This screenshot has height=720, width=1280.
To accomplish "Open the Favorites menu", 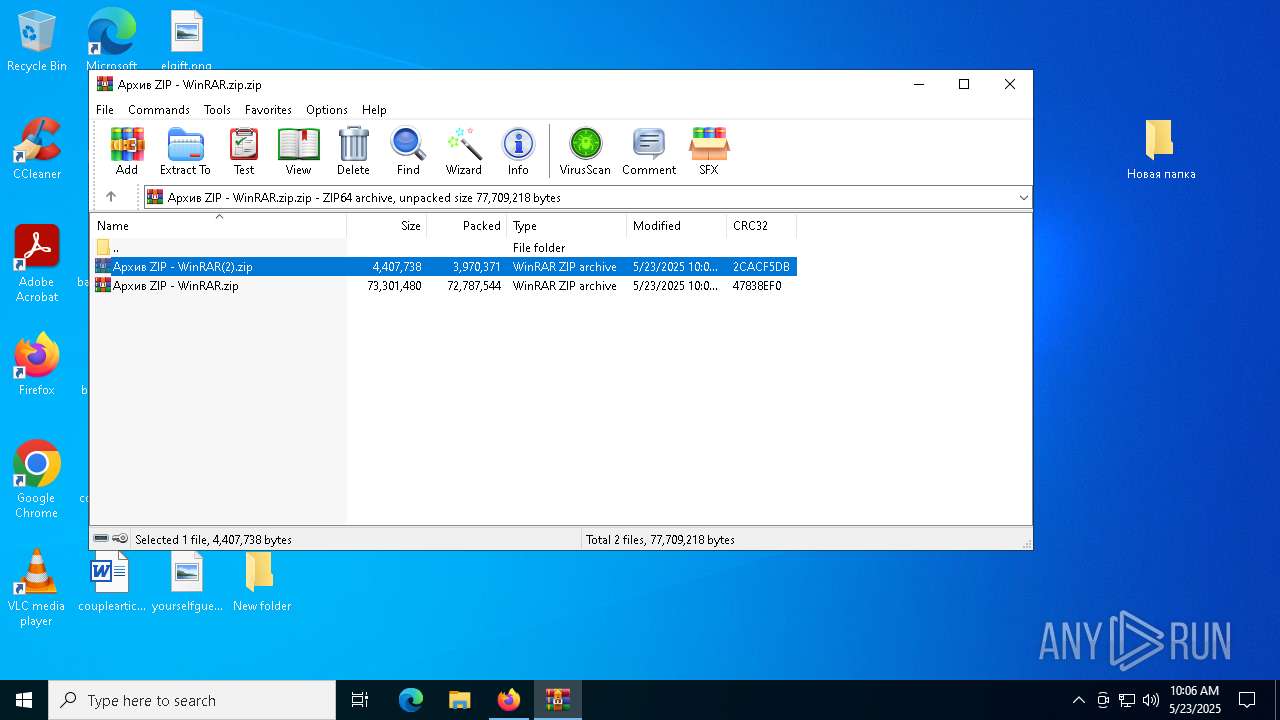I will pos(268,110).
